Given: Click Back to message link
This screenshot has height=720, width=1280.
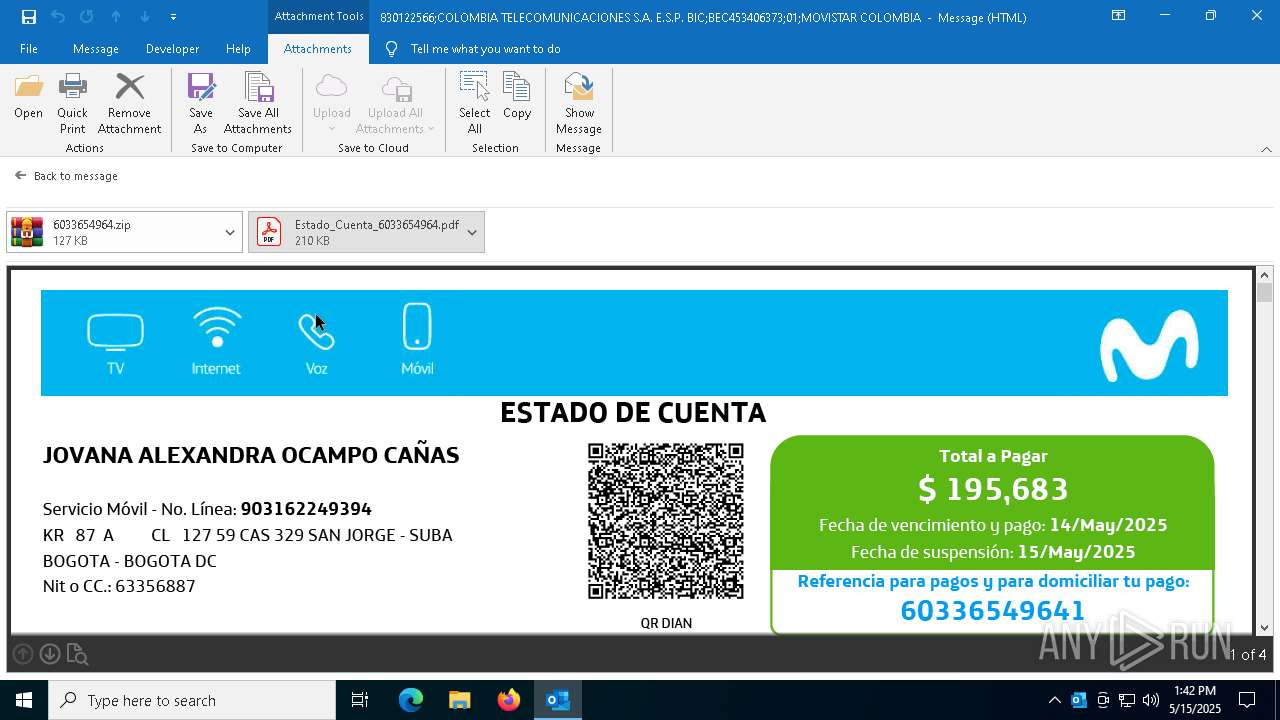Looking at the screenshot, I should coord(67,176).
